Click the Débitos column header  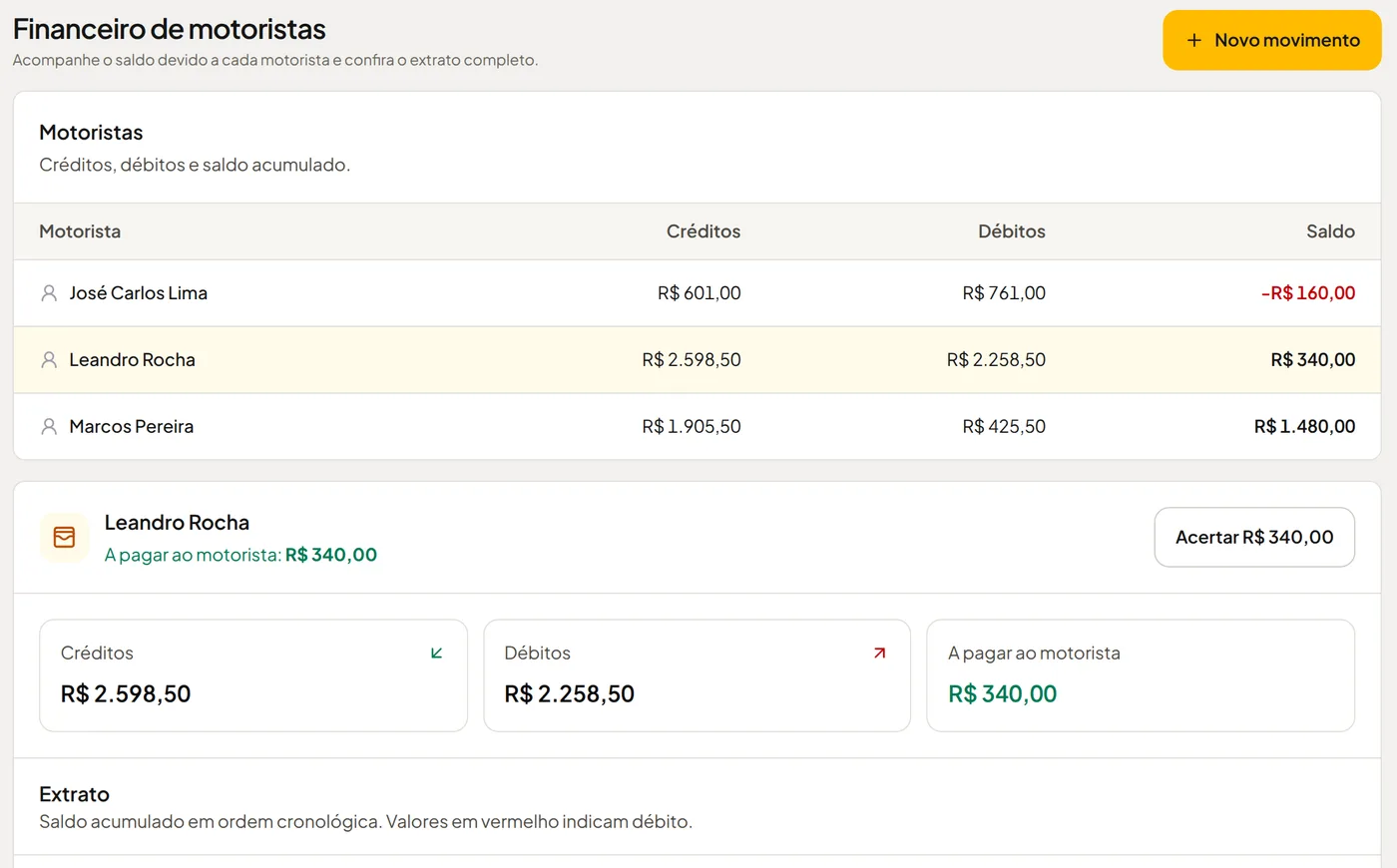click(x=1012, y=231)
